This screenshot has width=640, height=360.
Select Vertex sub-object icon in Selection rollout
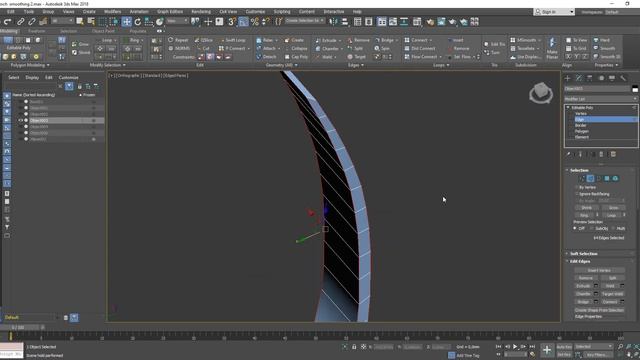[x=582, y=178]
